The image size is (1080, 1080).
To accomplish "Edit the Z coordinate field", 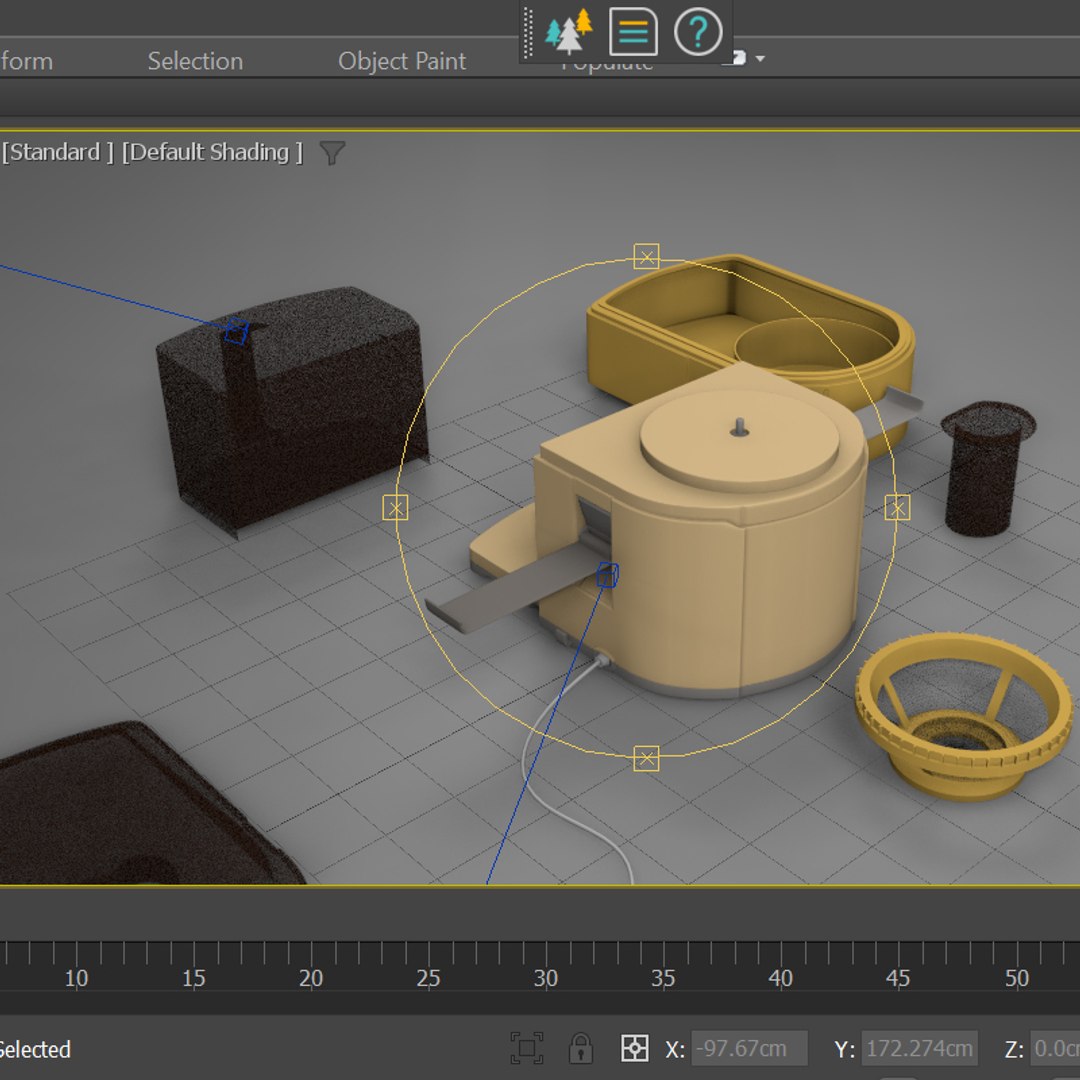I will [x=1055, y=1048].
